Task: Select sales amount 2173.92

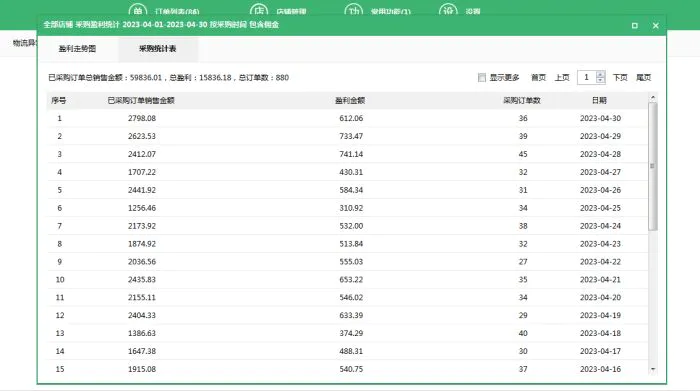Action: [142, 226]
